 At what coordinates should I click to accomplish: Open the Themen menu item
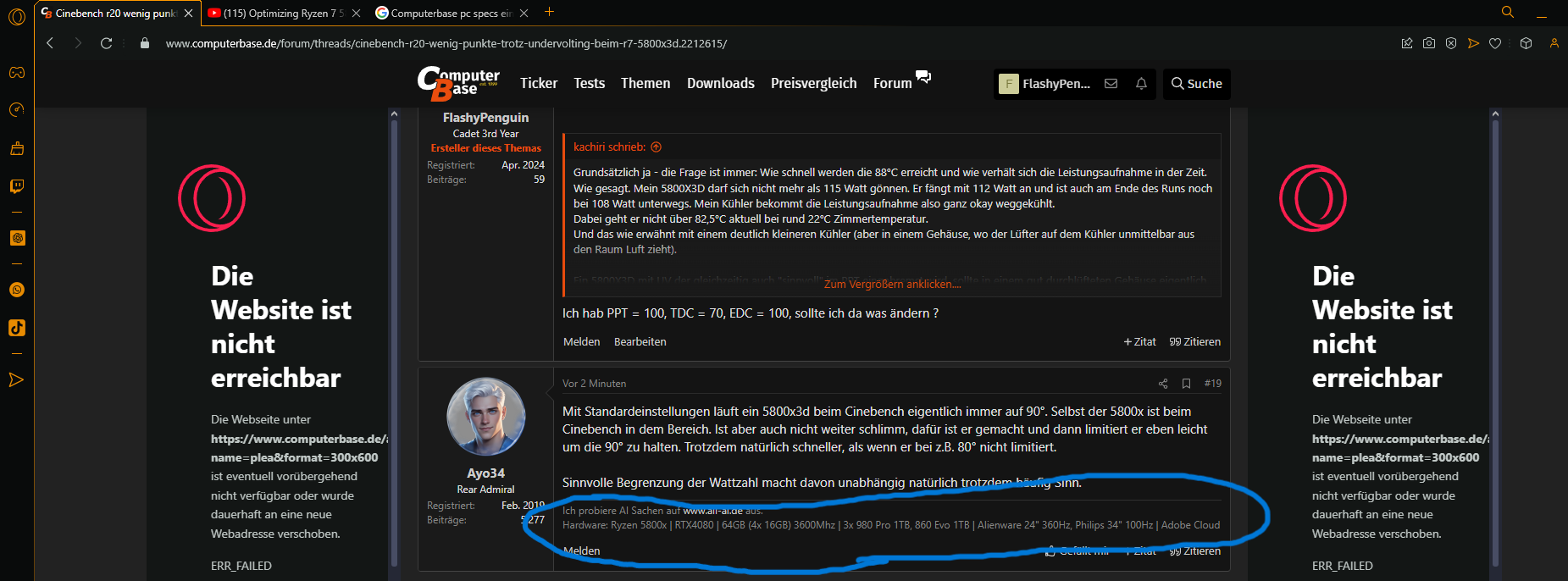(x=645, y=83)
